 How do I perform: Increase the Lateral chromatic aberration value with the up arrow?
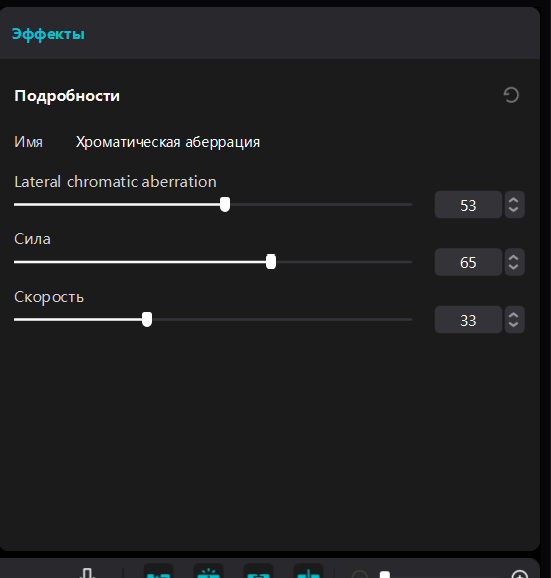click(x=514, y=200)
